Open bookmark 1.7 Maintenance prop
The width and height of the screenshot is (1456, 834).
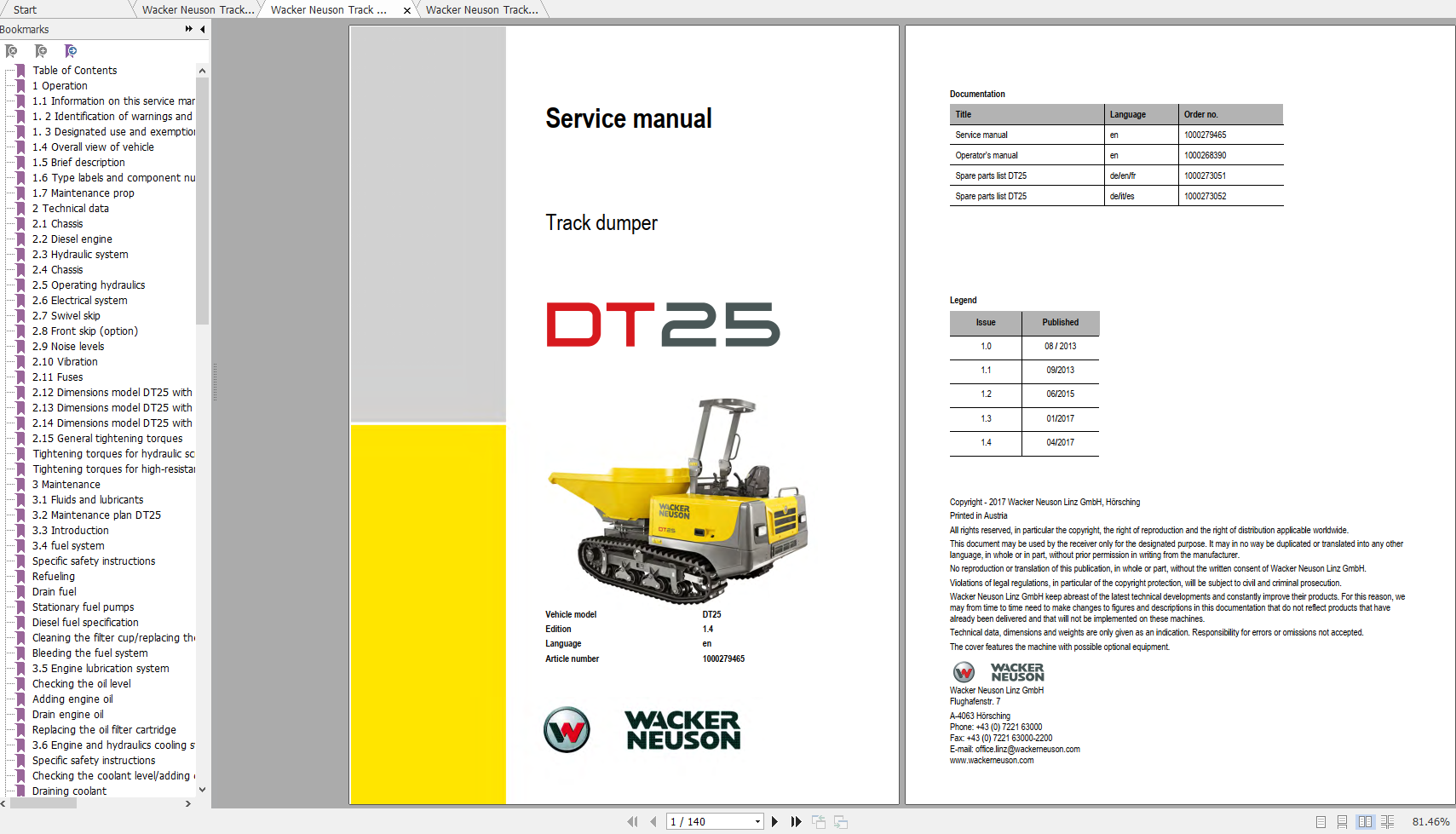click(x=83, y=193)
